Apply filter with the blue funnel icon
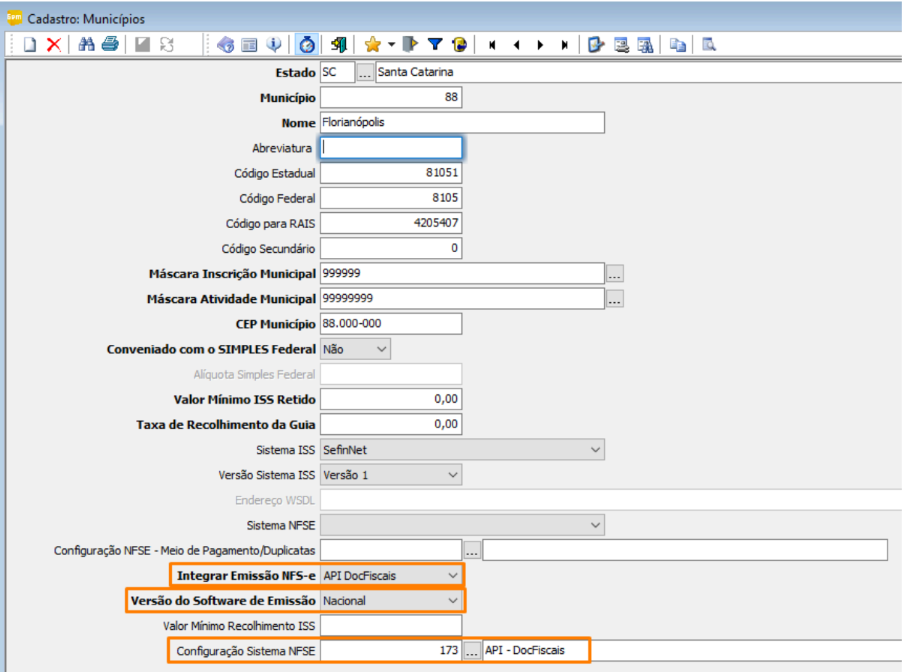Image resolution: width=903 pixels, height=672 pixels. point(435,44)
